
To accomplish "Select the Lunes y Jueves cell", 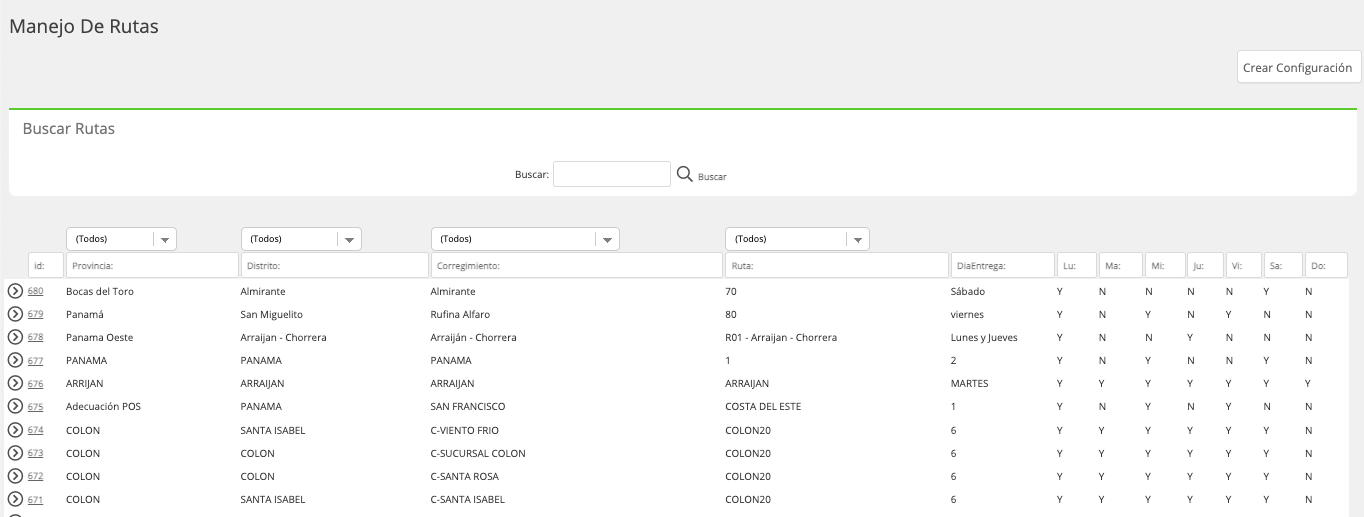I will point(984,337).
